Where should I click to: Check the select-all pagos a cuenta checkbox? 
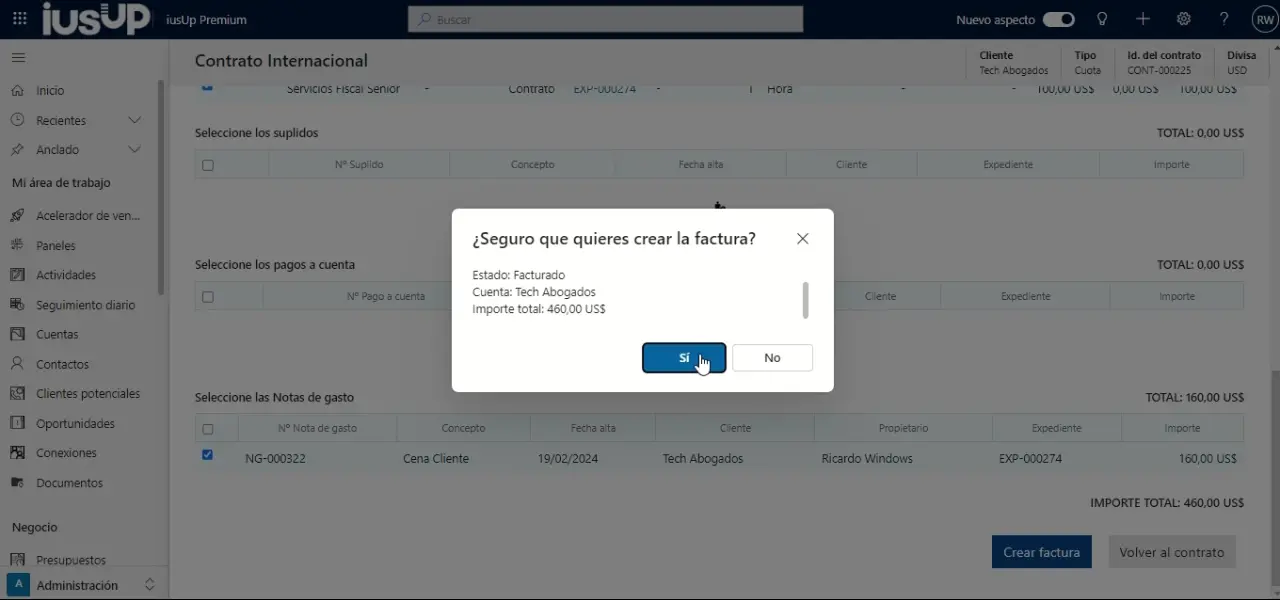pos(208,297)
